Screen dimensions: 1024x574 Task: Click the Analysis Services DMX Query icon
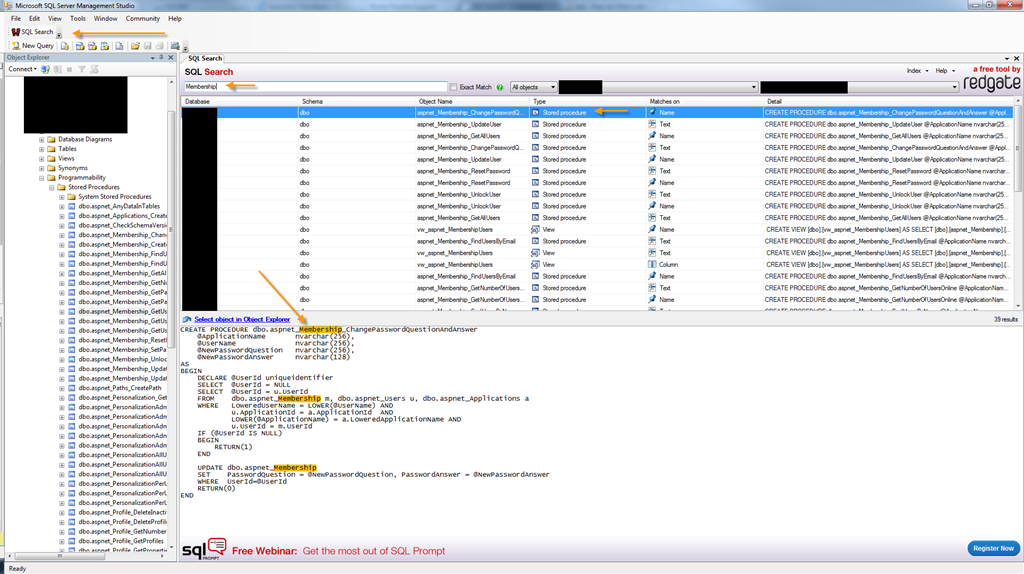pos(92,46)
